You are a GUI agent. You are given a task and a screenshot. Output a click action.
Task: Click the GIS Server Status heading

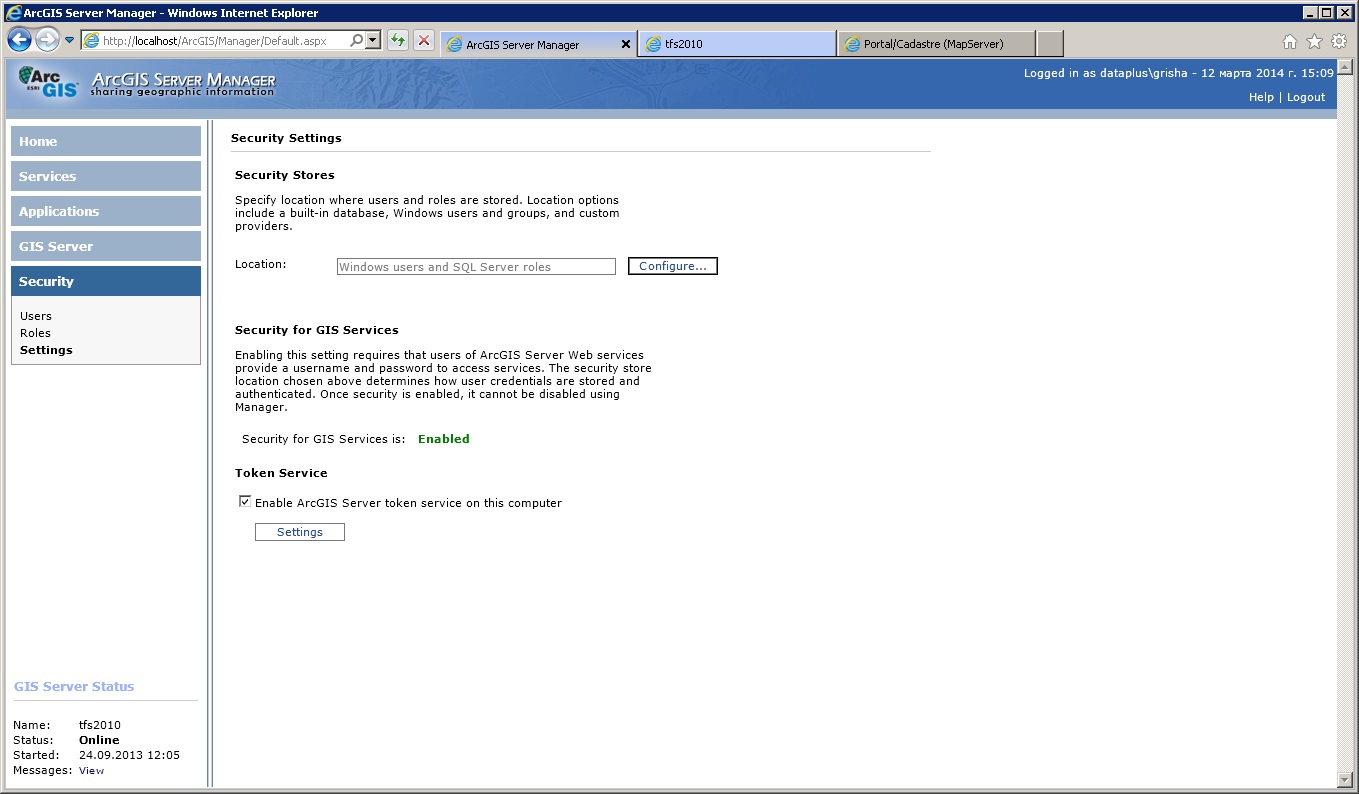click(74, 687)
